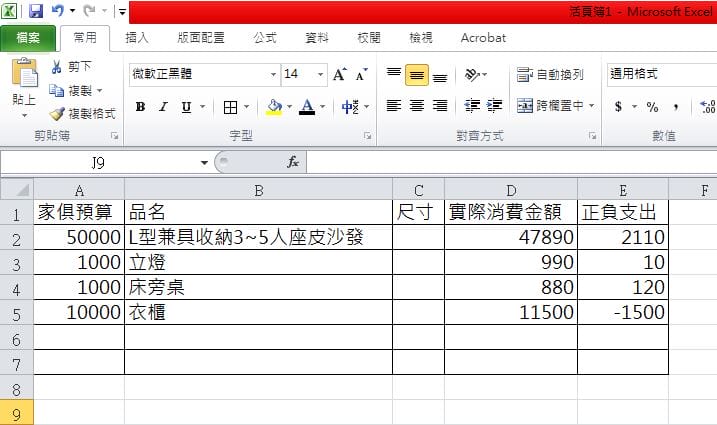Click the Excel application icon
The height and width of the screenshot is (425, 717).
tap(9, 11)
